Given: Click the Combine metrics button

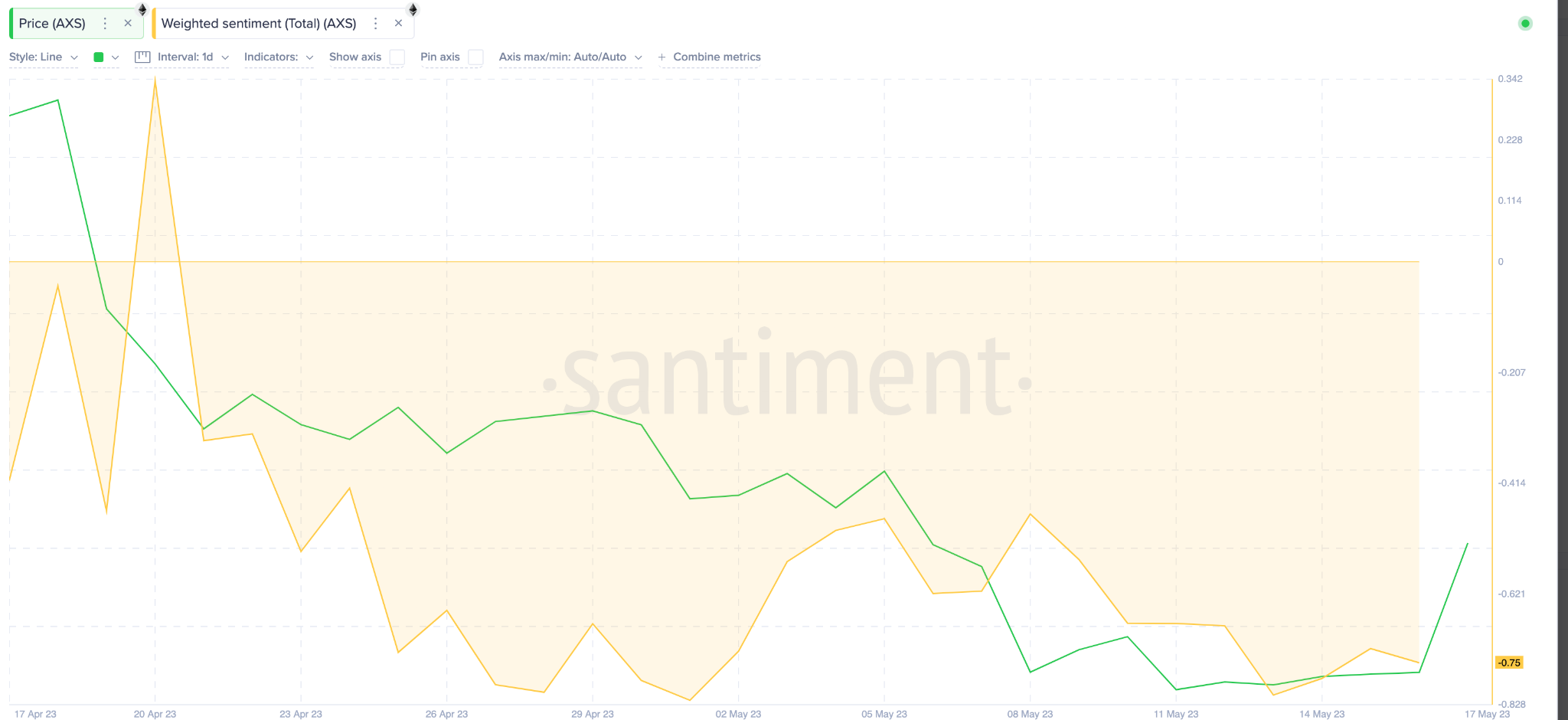Looking at the screenshot, I should 717,57.
